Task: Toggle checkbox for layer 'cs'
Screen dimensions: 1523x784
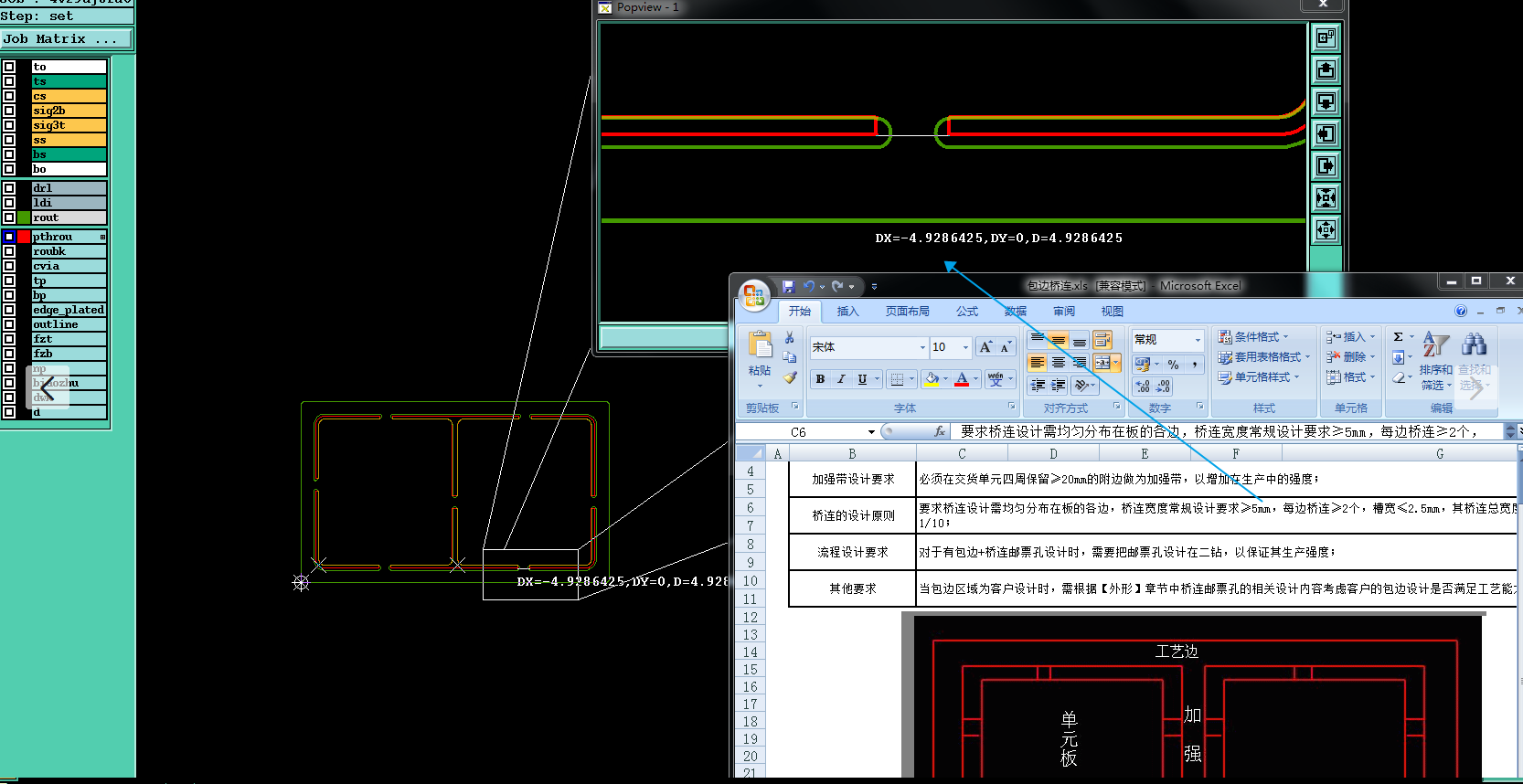Action: pos(9,96)
